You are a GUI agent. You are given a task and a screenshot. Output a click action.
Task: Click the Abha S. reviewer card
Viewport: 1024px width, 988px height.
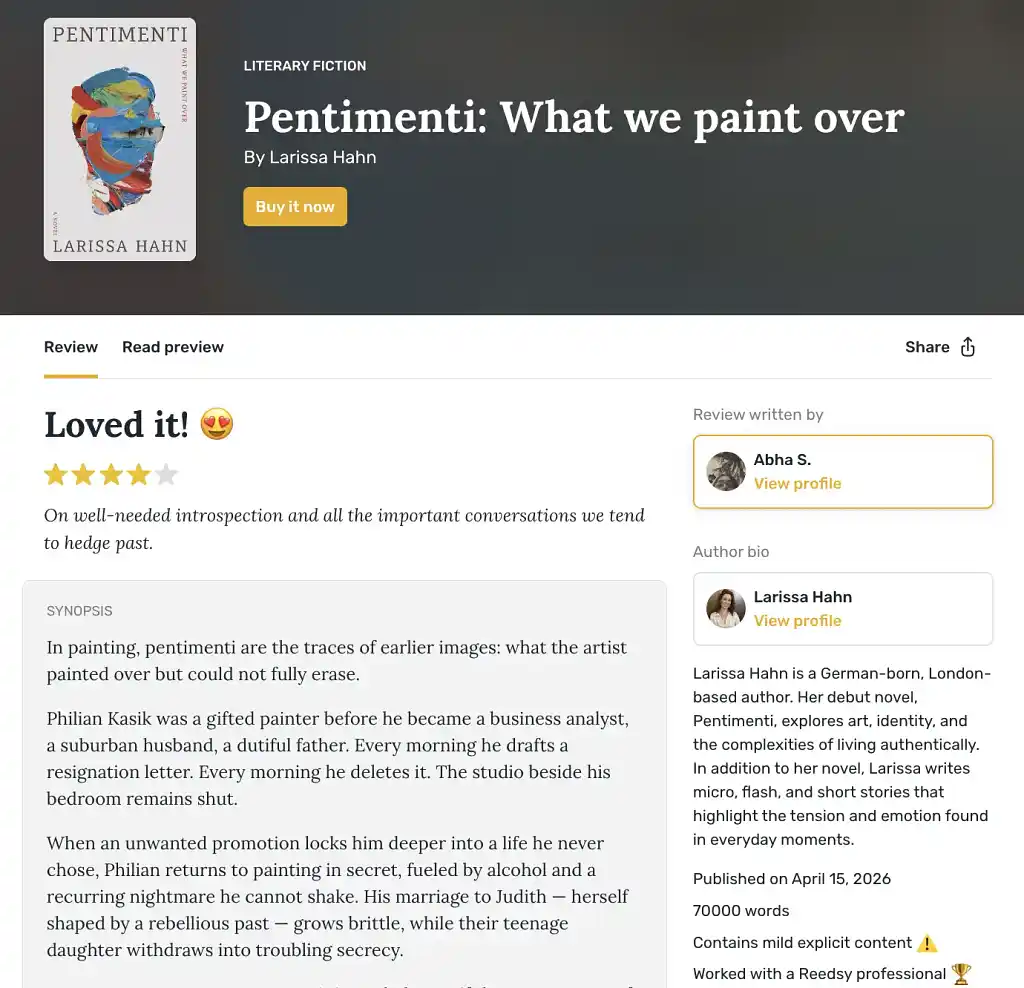(843, 471)
